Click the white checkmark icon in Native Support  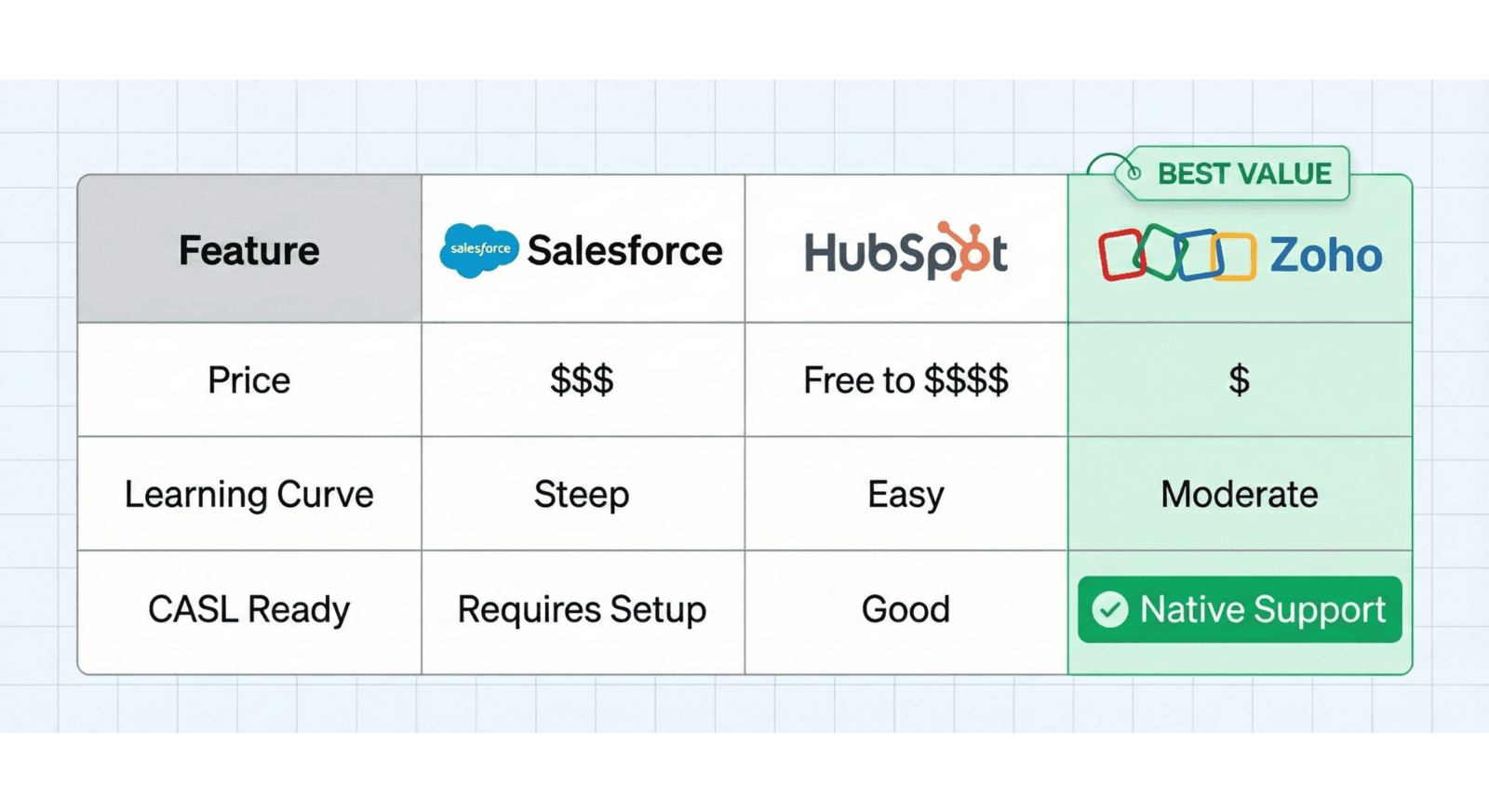[1109, 610]
